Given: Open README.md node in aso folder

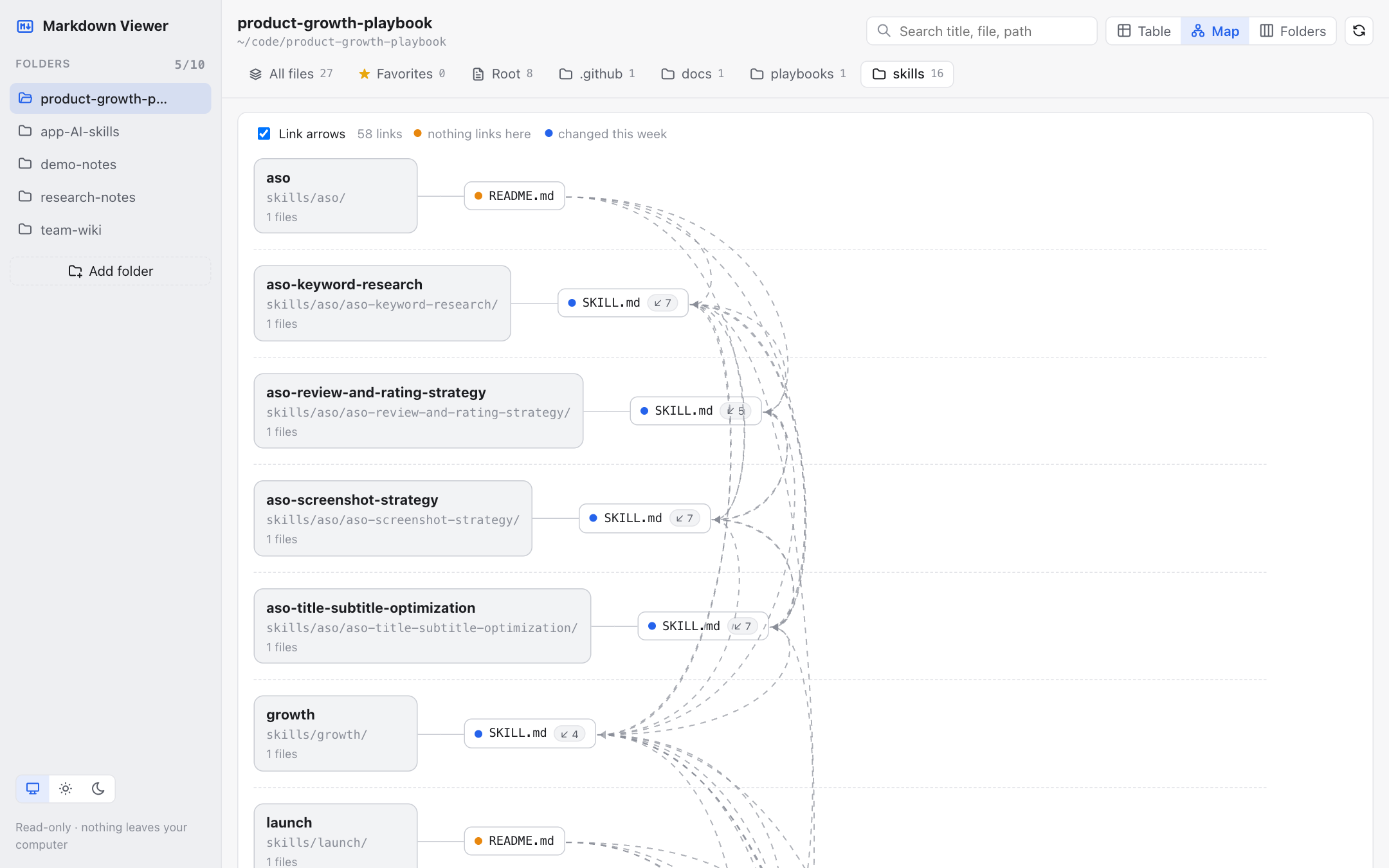Looking at the screenshot, I should pos(514,195).
